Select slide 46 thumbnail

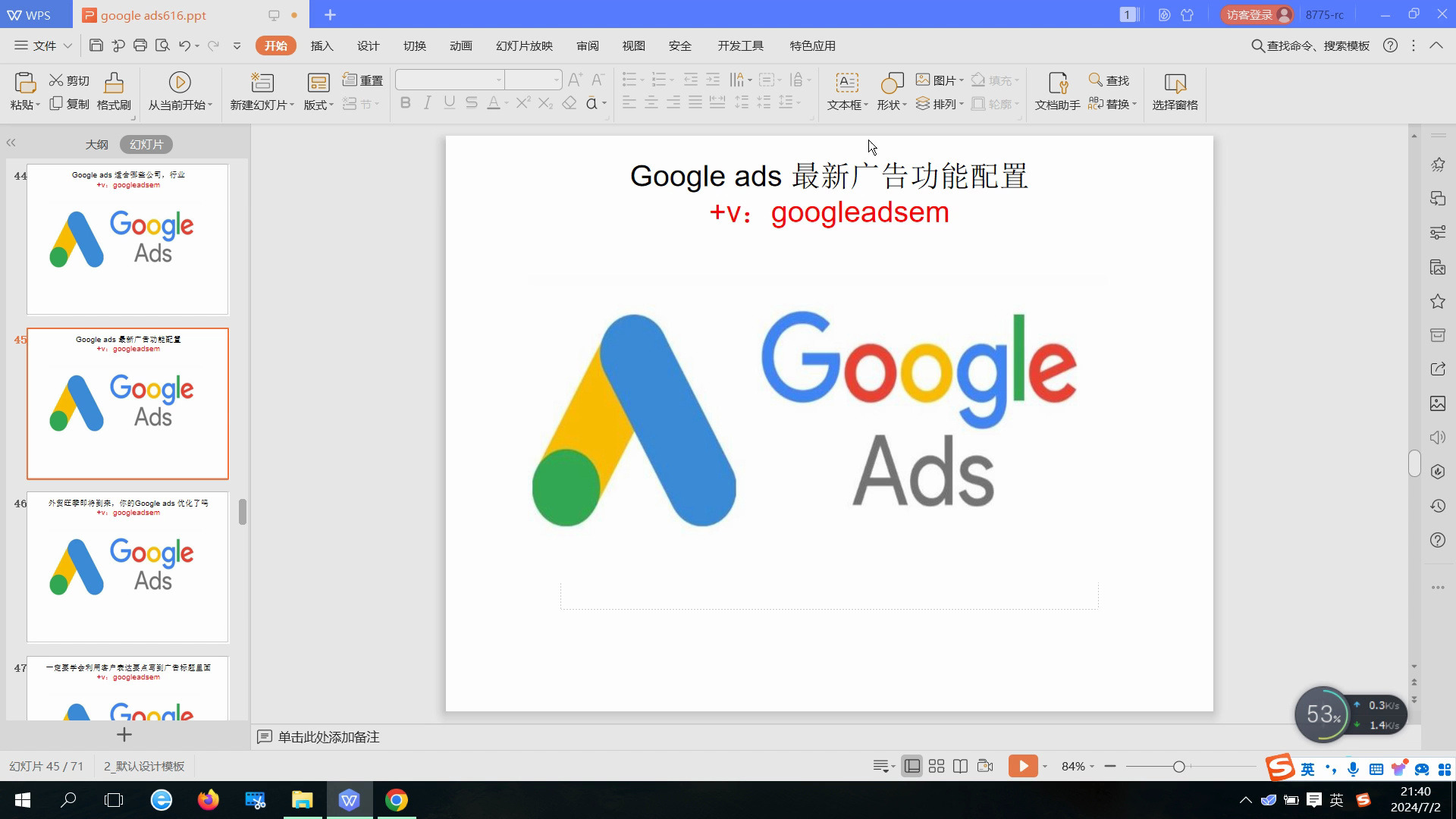coord(127,567)
